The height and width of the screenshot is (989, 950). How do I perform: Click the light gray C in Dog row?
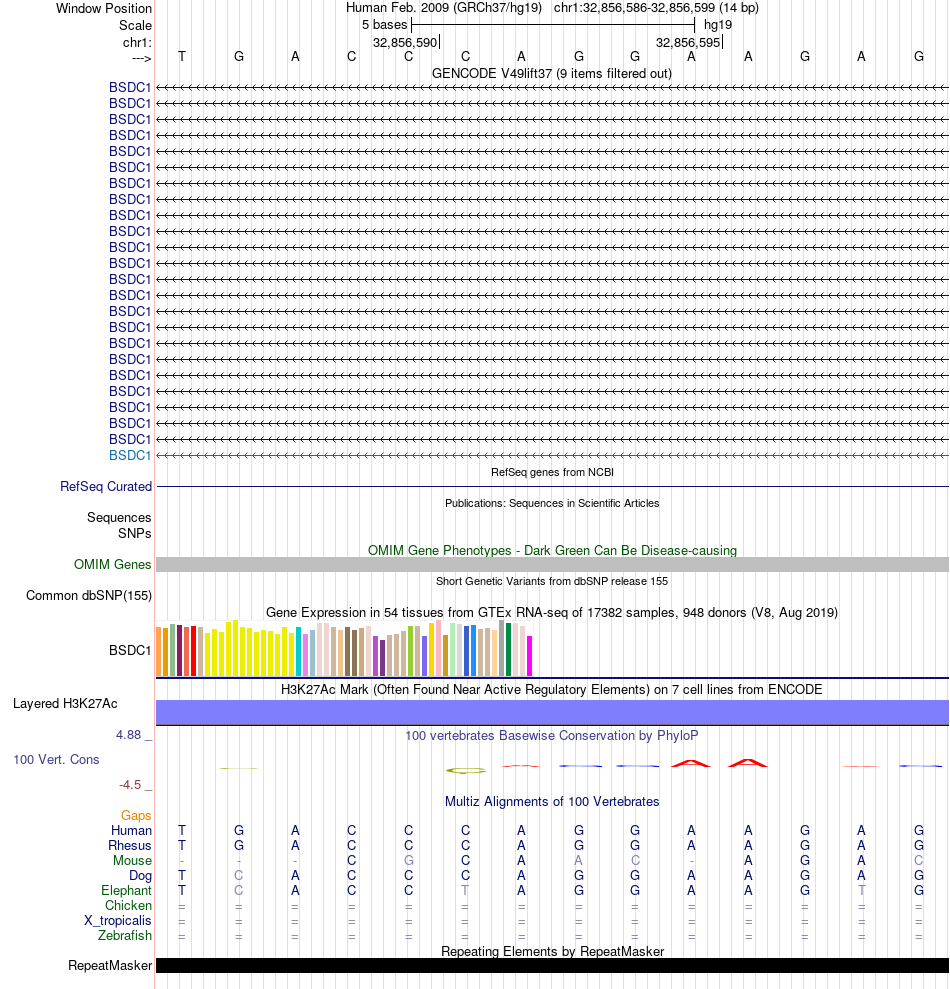(238, 876)
